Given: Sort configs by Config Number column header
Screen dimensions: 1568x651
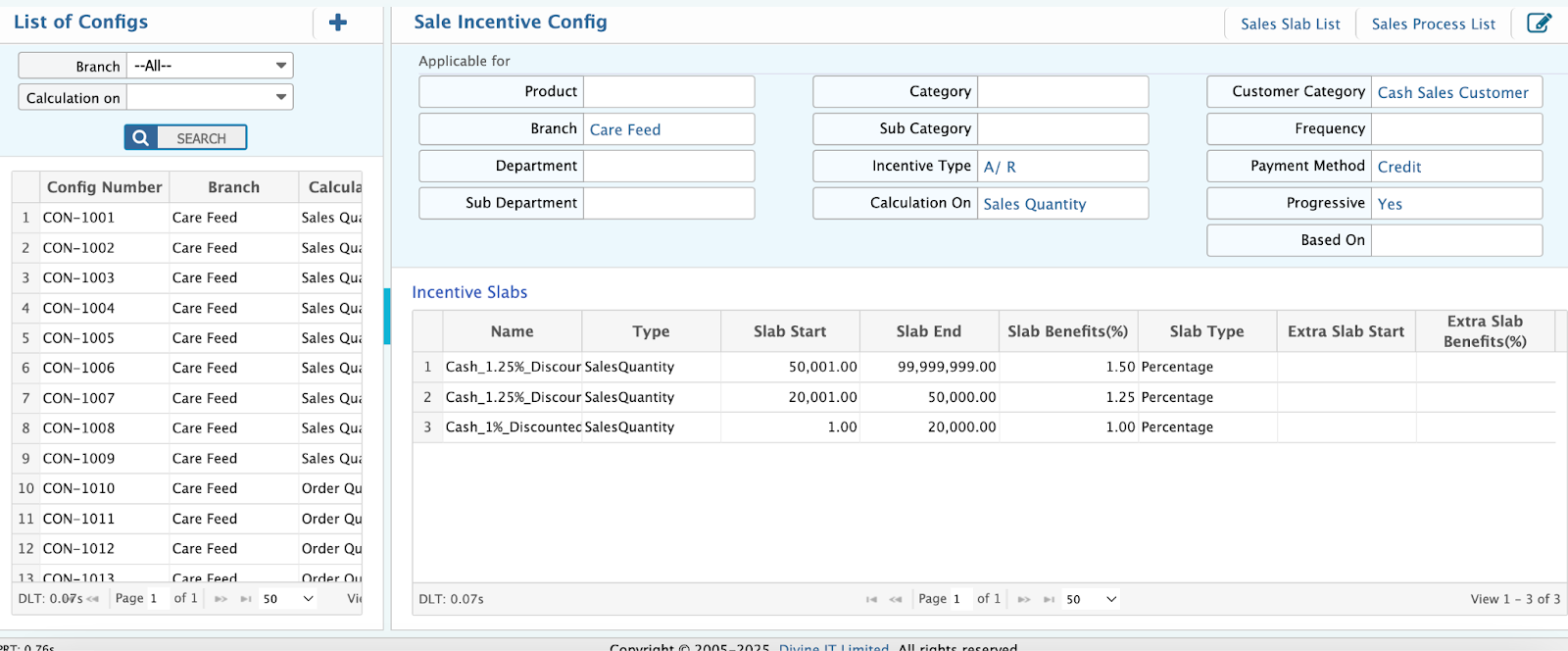Looking at the screenshot, I should 104,186.
